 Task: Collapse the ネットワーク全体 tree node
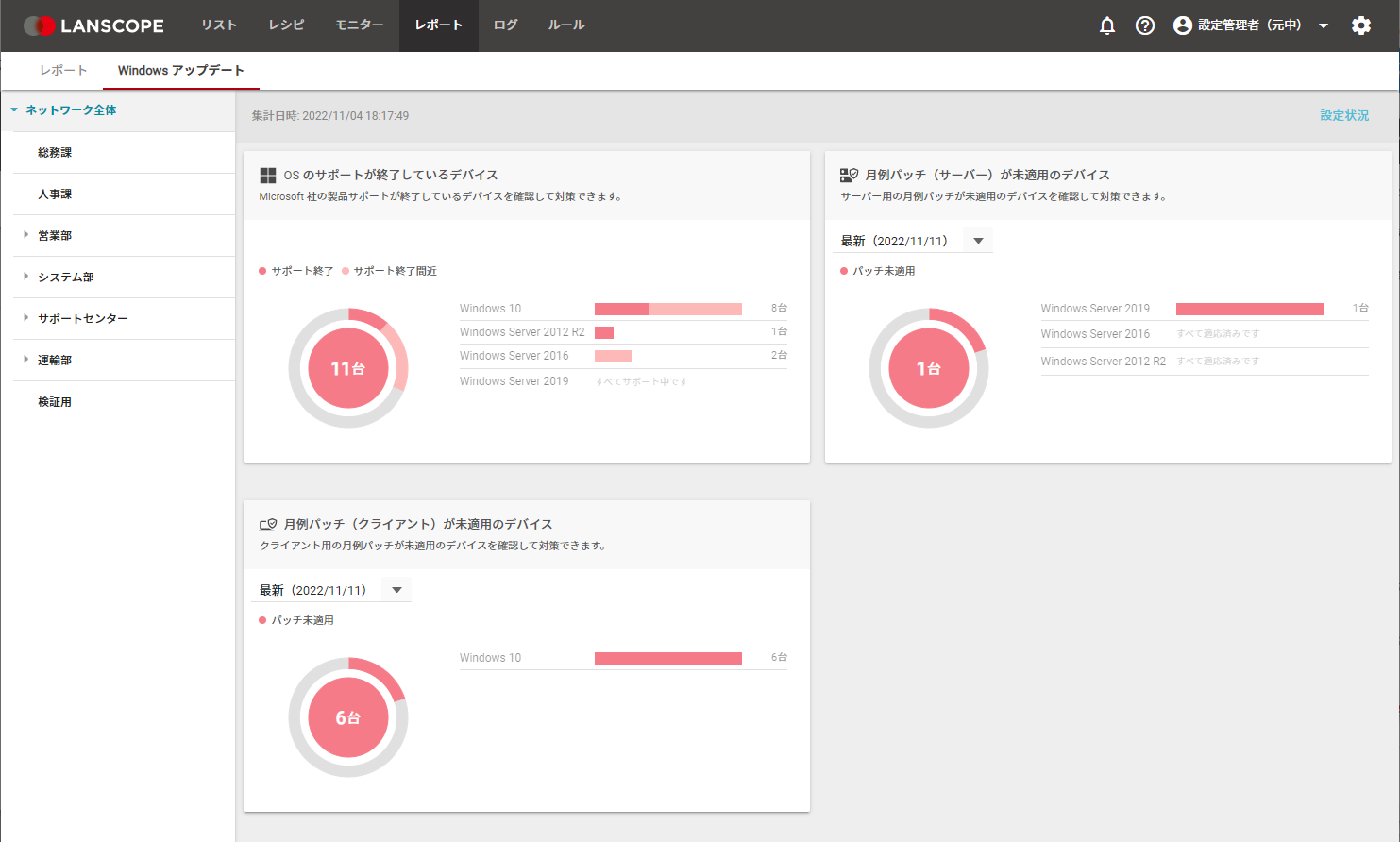(x=14, y=110)
